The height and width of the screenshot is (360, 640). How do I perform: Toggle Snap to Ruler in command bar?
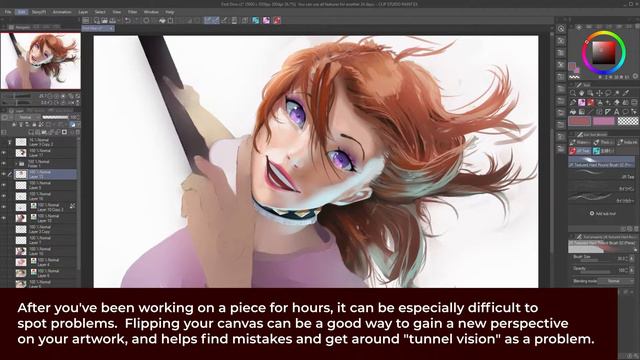[x=207, y=20]
